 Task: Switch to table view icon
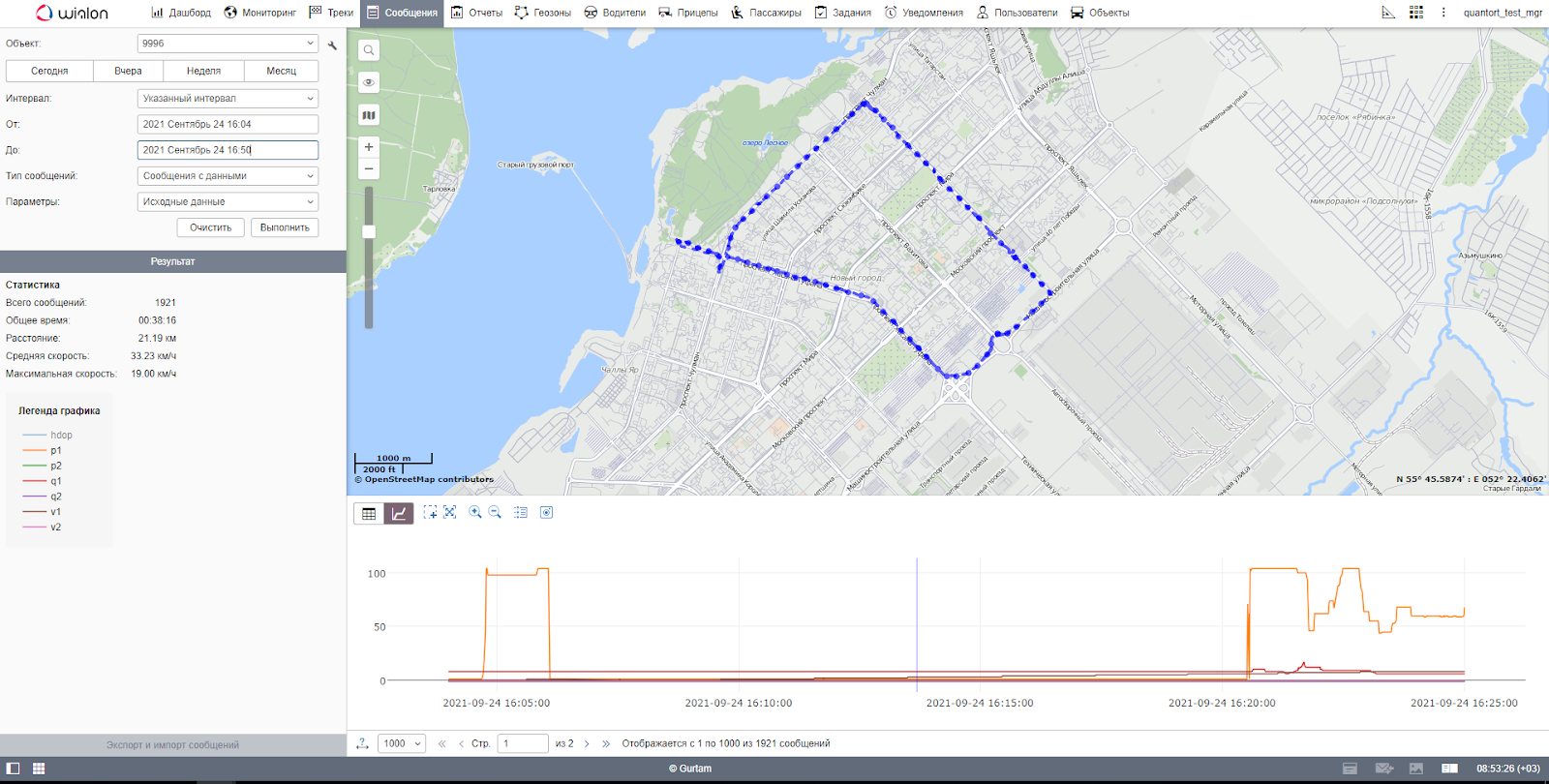click(x=369, y=514)
